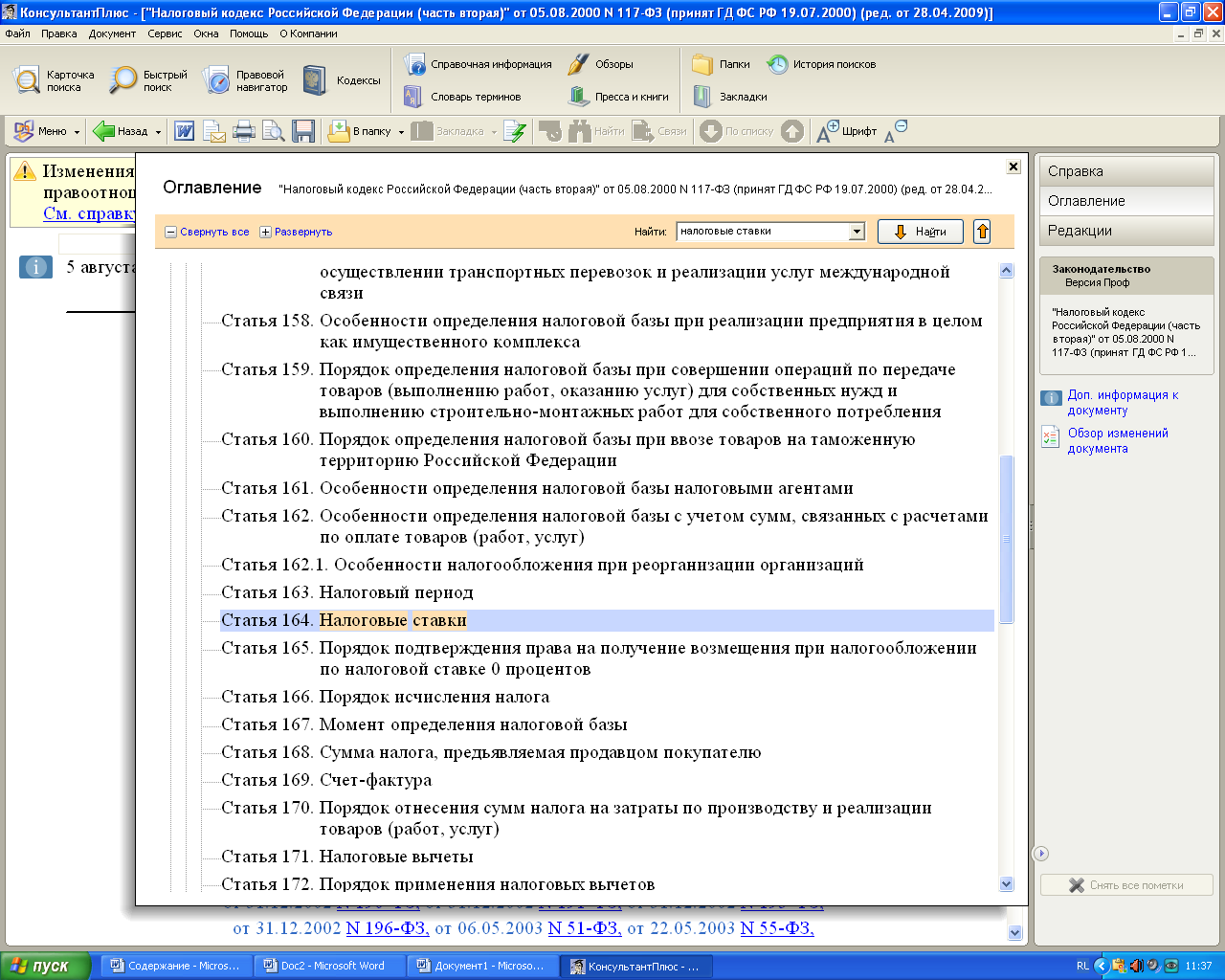Viewport: 1225px width, 980px height.
Task: Open Справочная информация
Action: (x=478, y=64)
